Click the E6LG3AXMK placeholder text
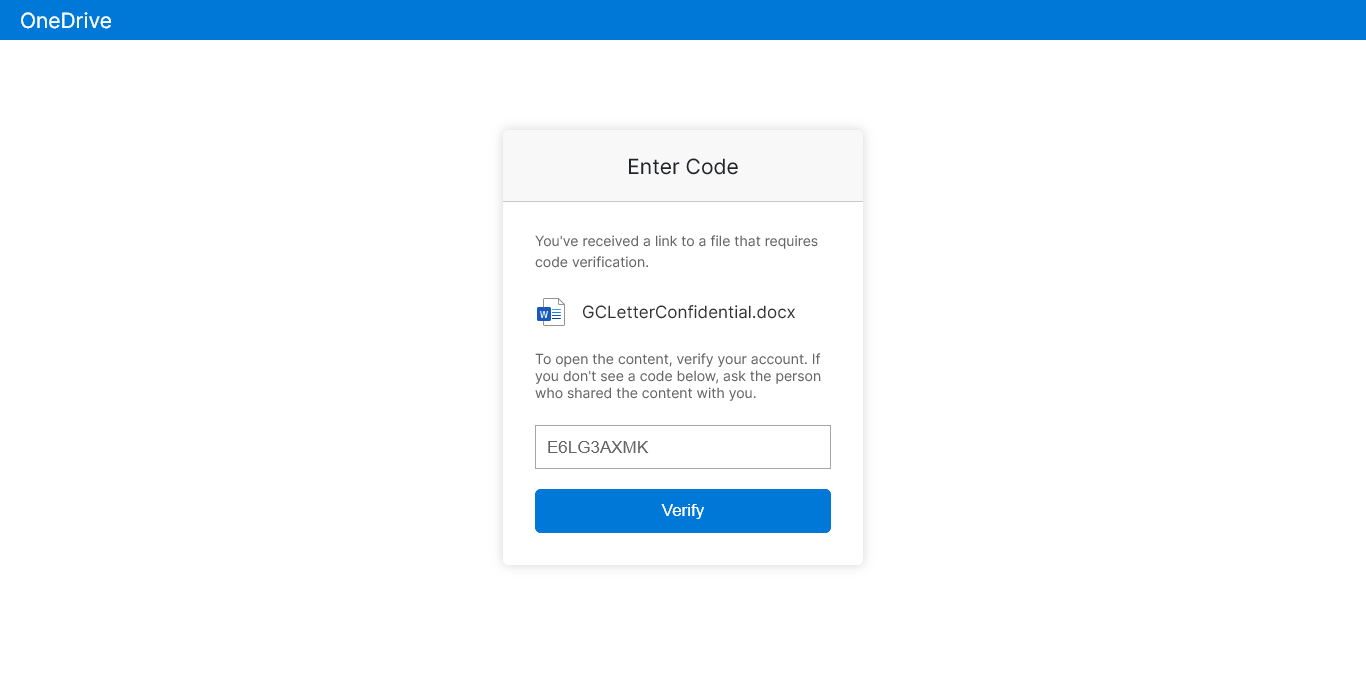Screen dimensions: 1366x683 pyautogui.click(x=598, y=447)
